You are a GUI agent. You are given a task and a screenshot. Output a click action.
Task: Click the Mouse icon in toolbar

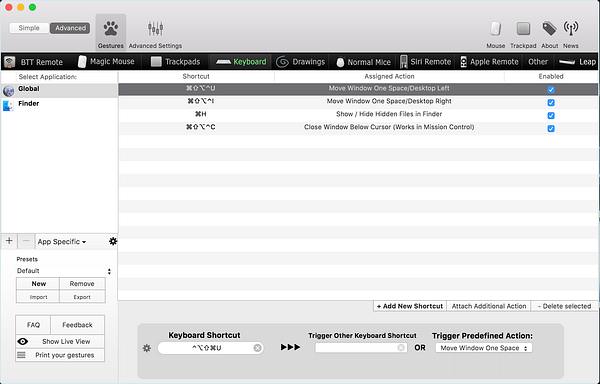(x=496, y=29)
